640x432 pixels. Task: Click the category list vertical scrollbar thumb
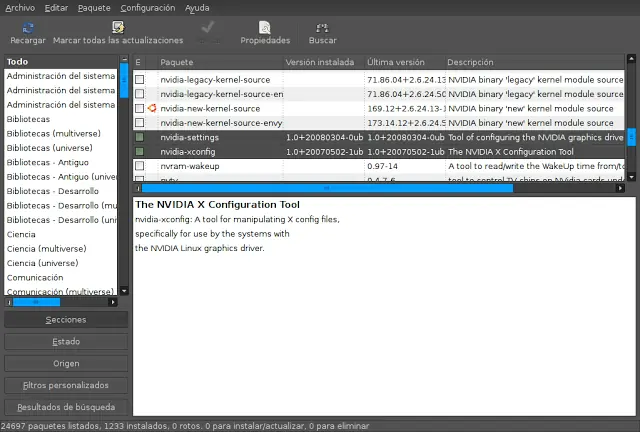coord(124,80)
